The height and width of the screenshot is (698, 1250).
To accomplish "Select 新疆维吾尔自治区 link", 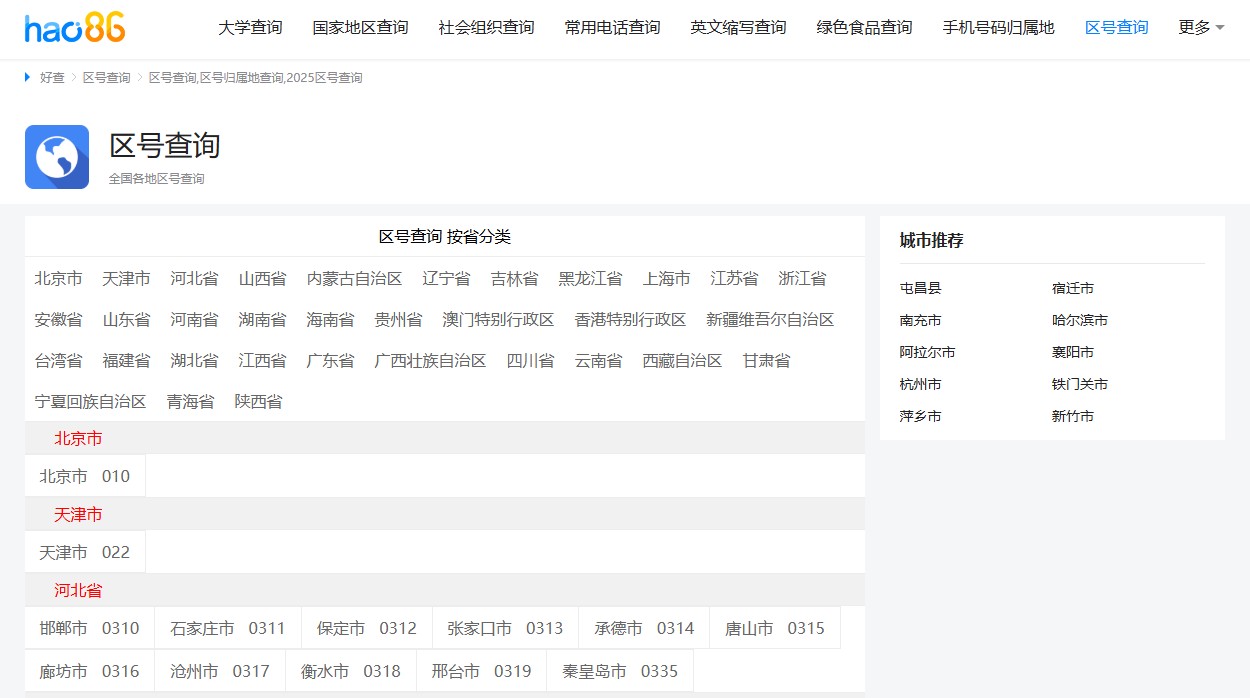I will click(x=770, y=320).
